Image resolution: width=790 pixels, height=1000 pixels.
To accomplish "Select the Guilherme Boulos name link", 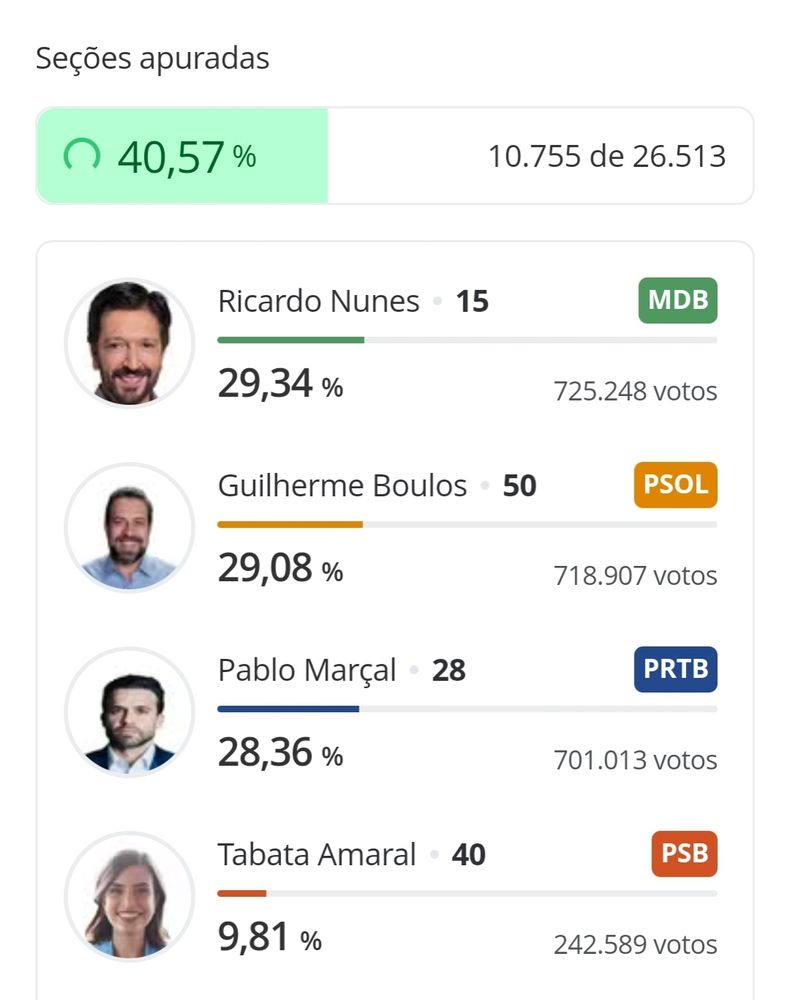I will pyautogui.click(x=342, y=485).
